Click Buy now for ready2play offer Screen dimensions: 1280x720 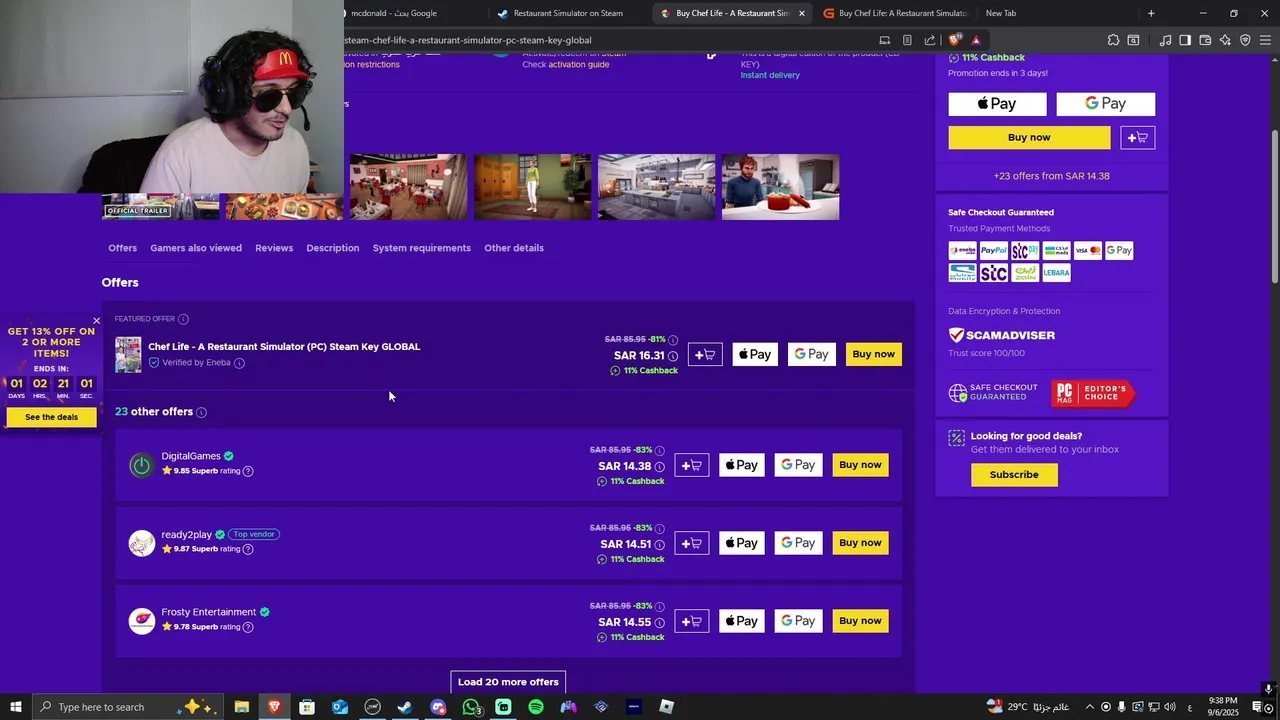pyautogui.click(x=861, y=543)
